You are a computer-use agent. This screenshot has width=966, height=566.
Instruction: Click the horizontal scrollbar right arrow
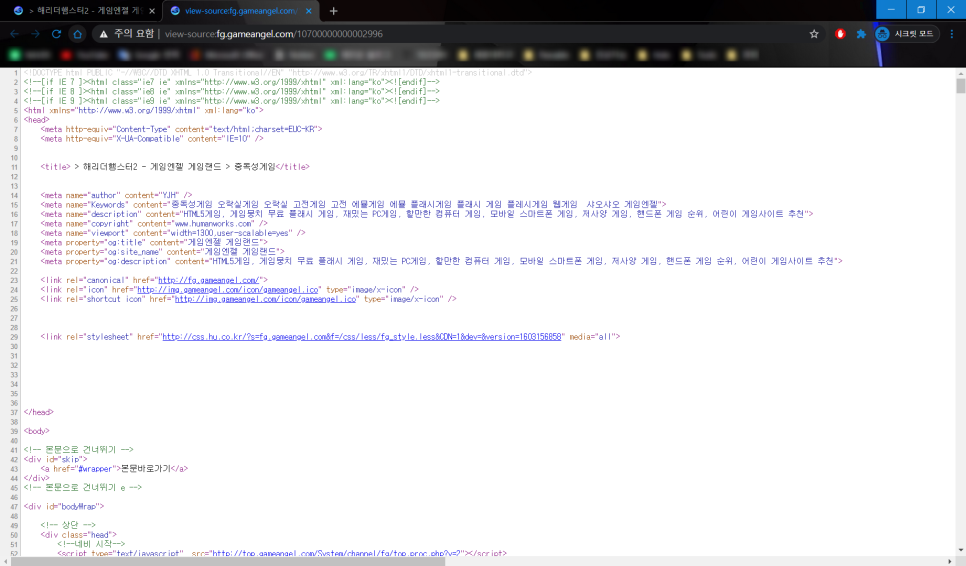point(951,562)
